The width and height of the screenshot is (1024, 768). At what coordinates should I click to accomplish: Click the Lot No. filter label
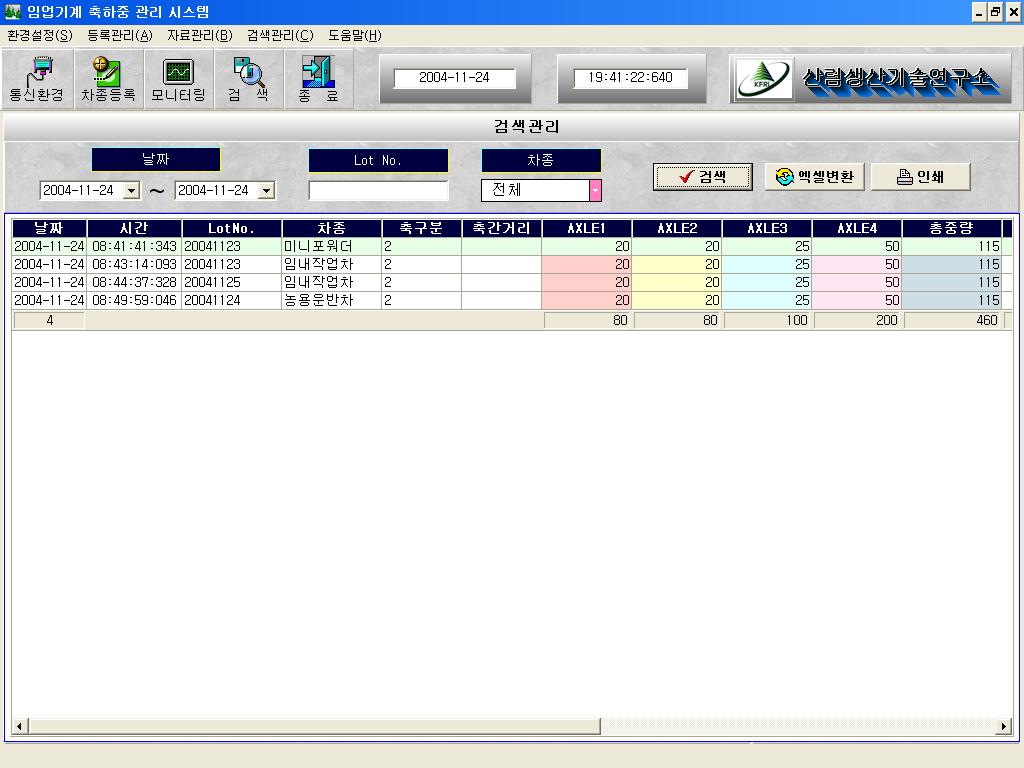[x=378, y=160]
